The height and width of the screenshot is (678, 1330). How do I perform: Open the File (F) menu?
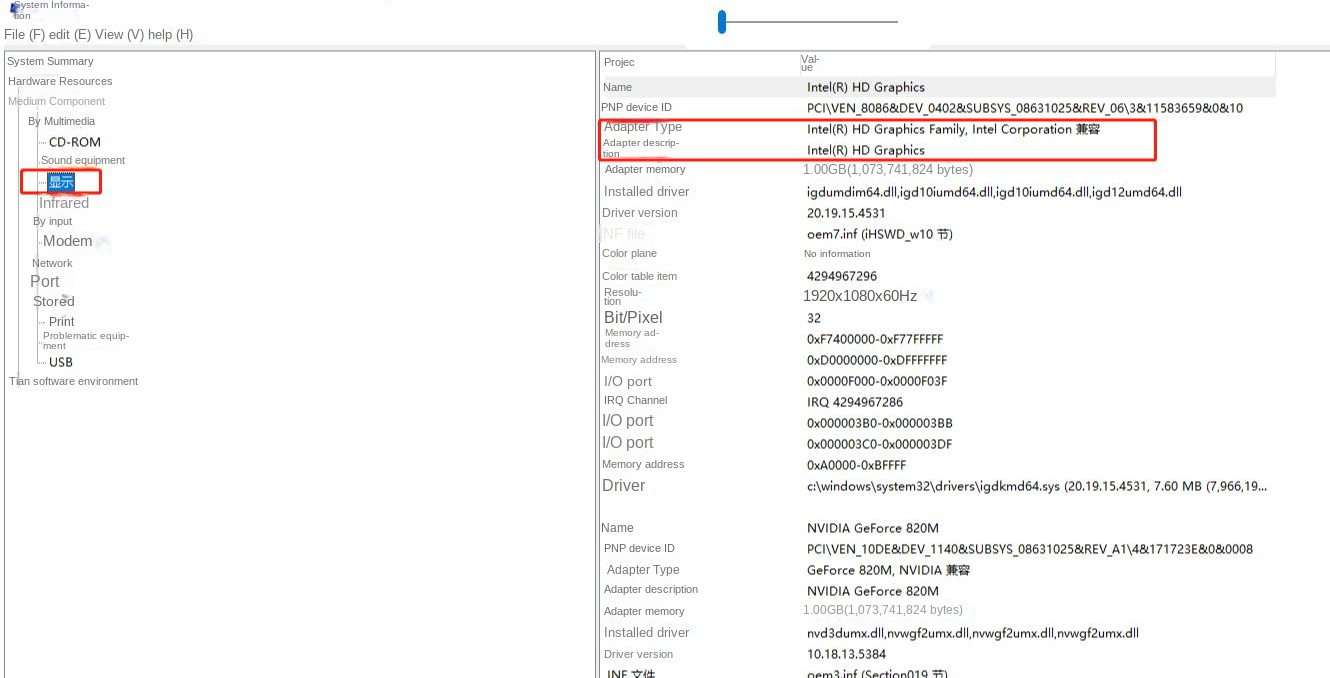(x=25, y=34)
